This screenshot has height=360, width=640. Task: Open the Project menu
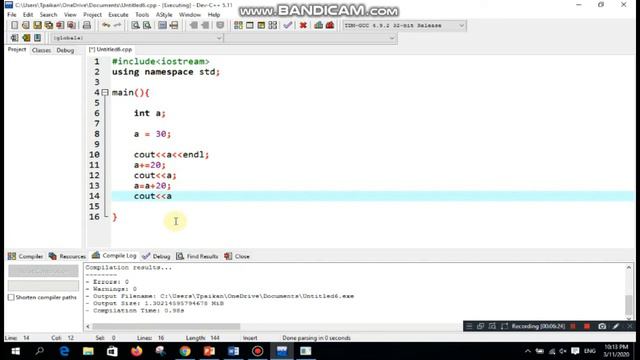[92, 15]
